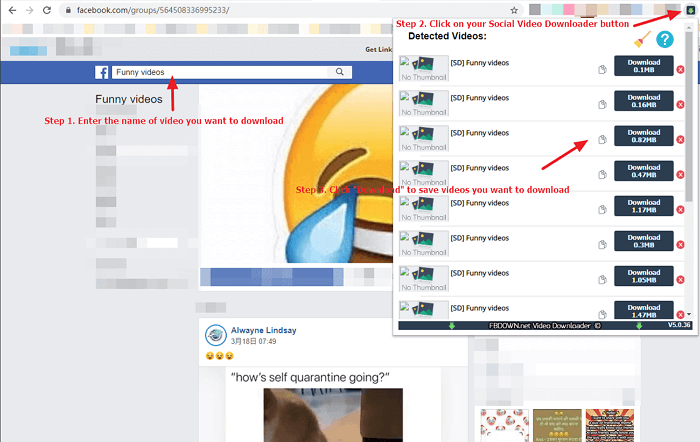The width and height of the screenshot is (700, 442).
Task: Copy link of the 0.82MB video row
Action: 602,140
